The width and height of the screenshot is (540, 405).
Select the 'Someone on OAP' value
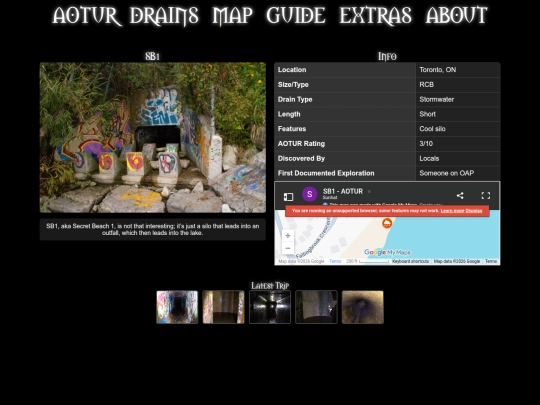(x=446, y=173)
